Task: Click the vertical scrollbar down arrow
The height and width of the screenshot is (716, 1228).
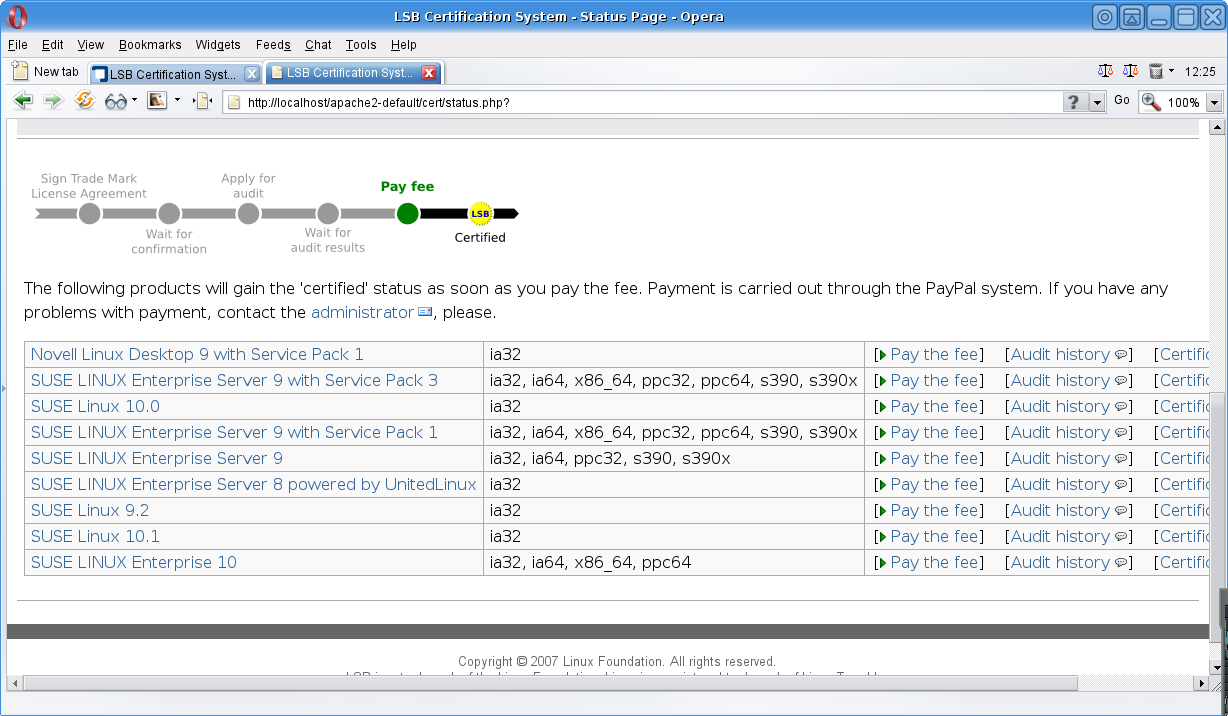Action: point(1217,667)
